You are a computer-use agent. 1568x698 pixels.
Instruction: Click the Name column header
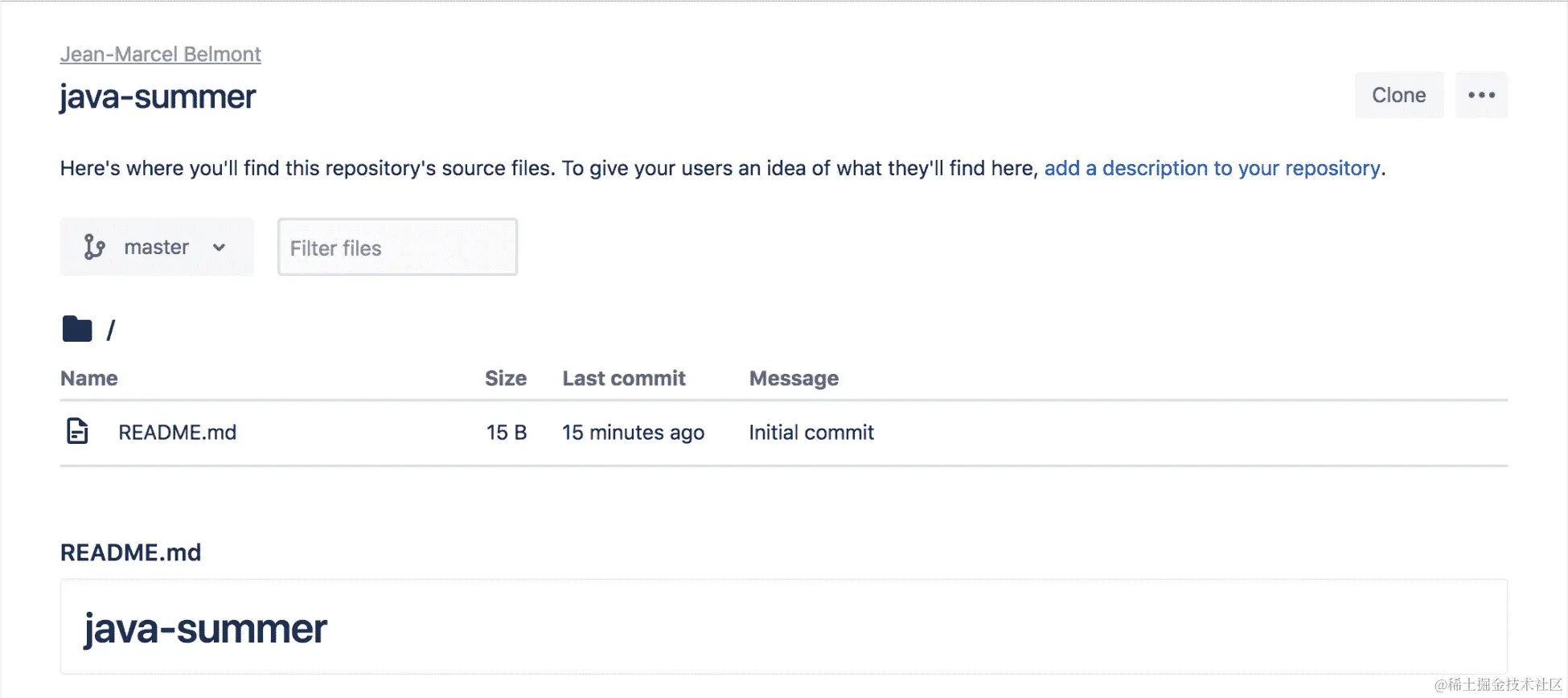pos(89,378)
